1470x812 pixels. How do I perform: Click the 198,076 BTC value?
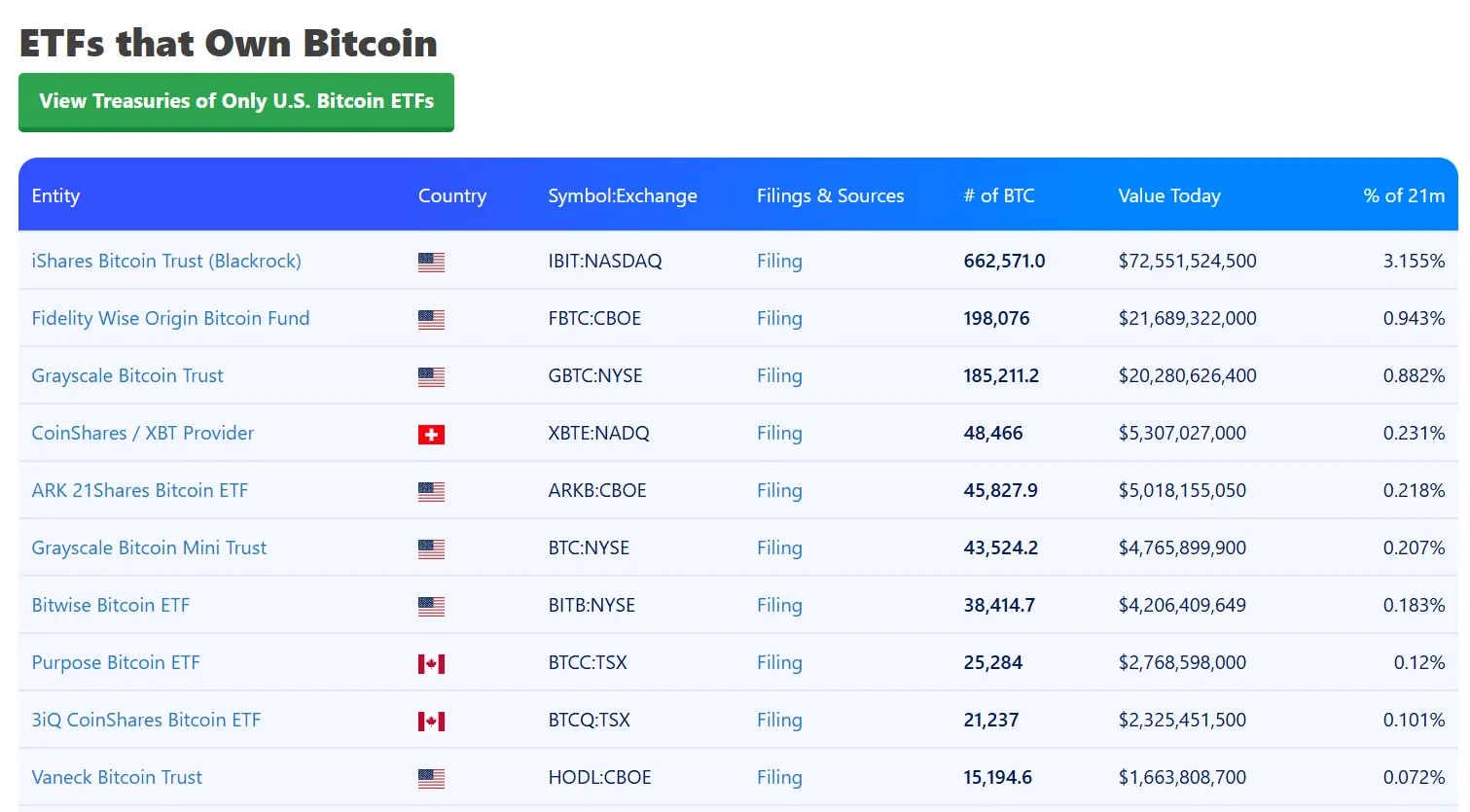(x=996, y=318)
